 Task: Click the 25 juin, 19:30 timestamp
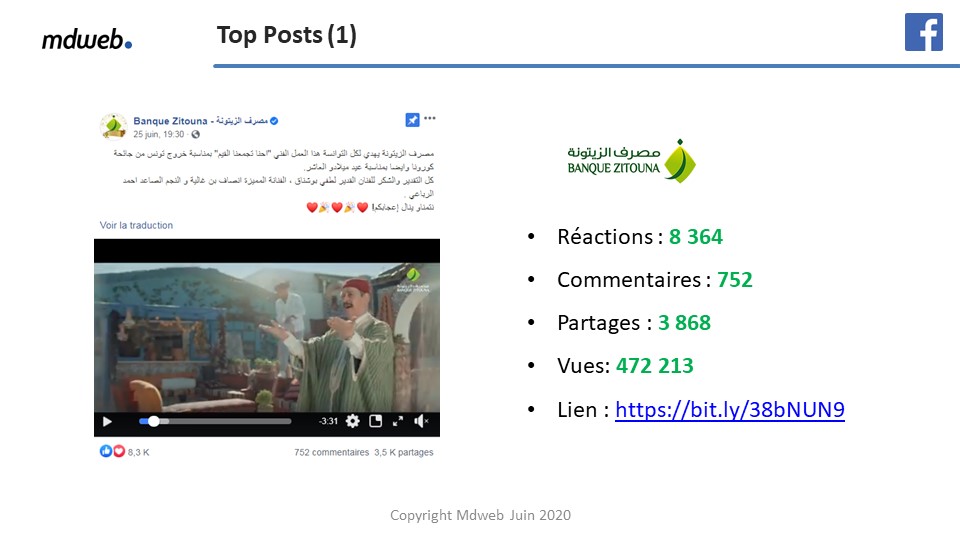pyautogui.click(x=159, y=134)
